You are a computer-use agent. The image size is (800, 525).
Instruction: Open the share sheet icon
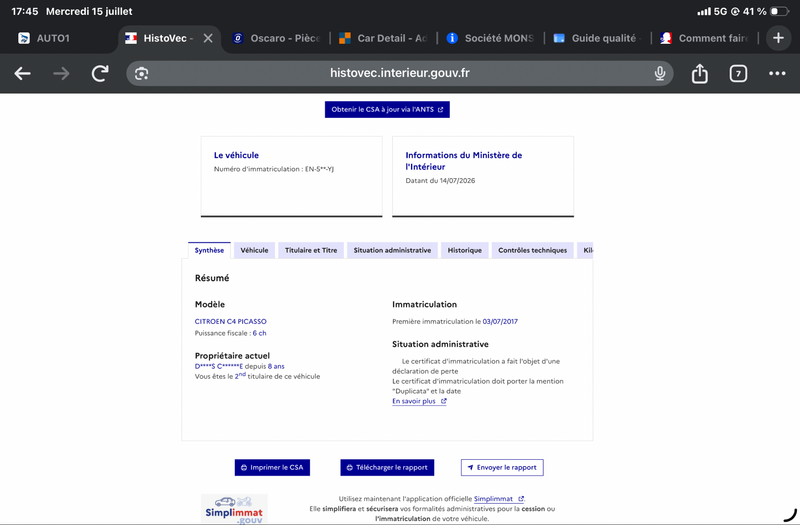point(699,73)
